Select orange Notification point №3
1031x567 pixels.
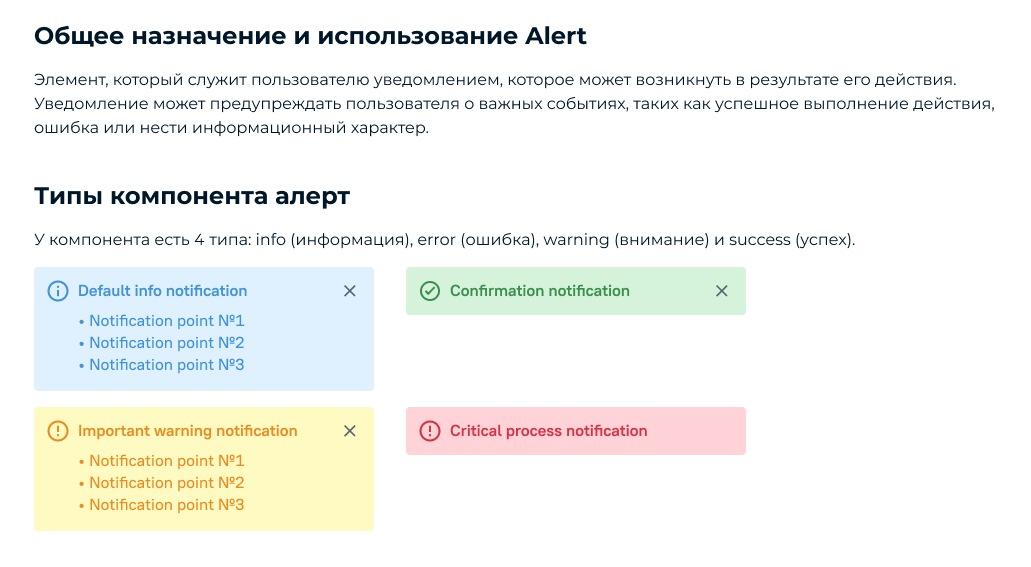166,505
